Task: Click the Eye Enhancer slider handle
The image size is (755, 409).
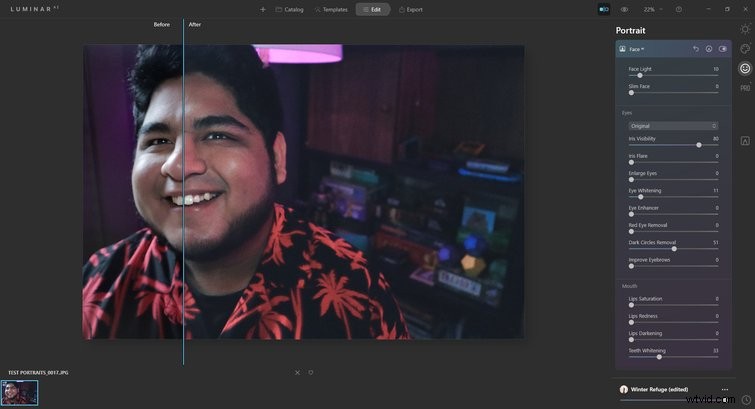Action: pyautogui.click(x=631, y=214)
